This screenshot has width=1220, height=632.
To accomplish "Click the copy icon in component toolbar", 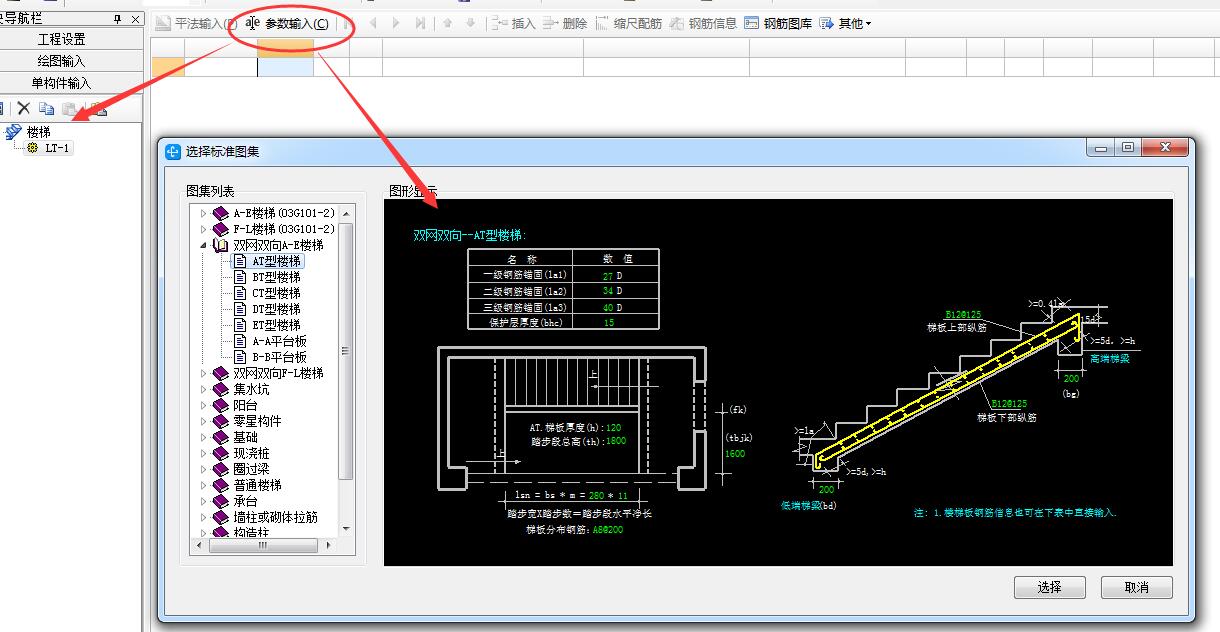I will [46, 108].
